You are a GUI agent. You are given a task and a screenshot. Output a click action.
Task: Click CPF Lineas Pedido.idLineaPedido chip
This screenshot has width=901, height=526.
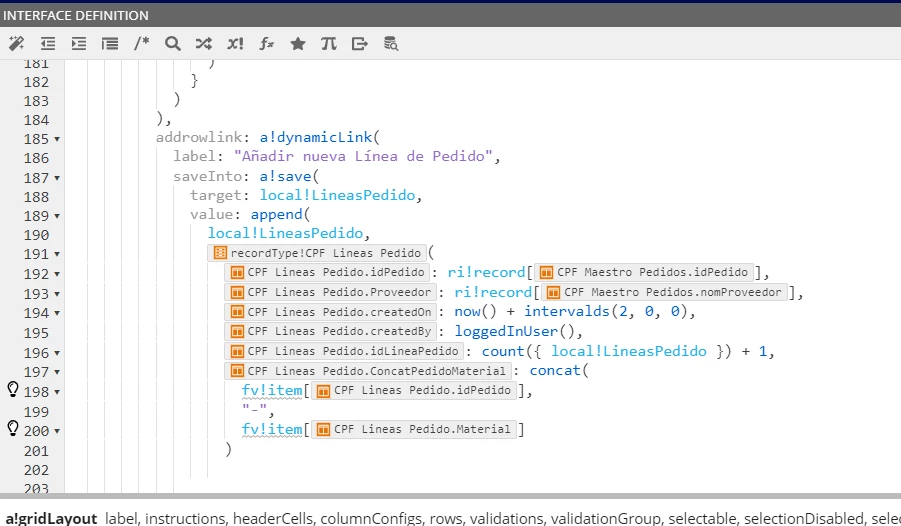[x=344, y=351]
